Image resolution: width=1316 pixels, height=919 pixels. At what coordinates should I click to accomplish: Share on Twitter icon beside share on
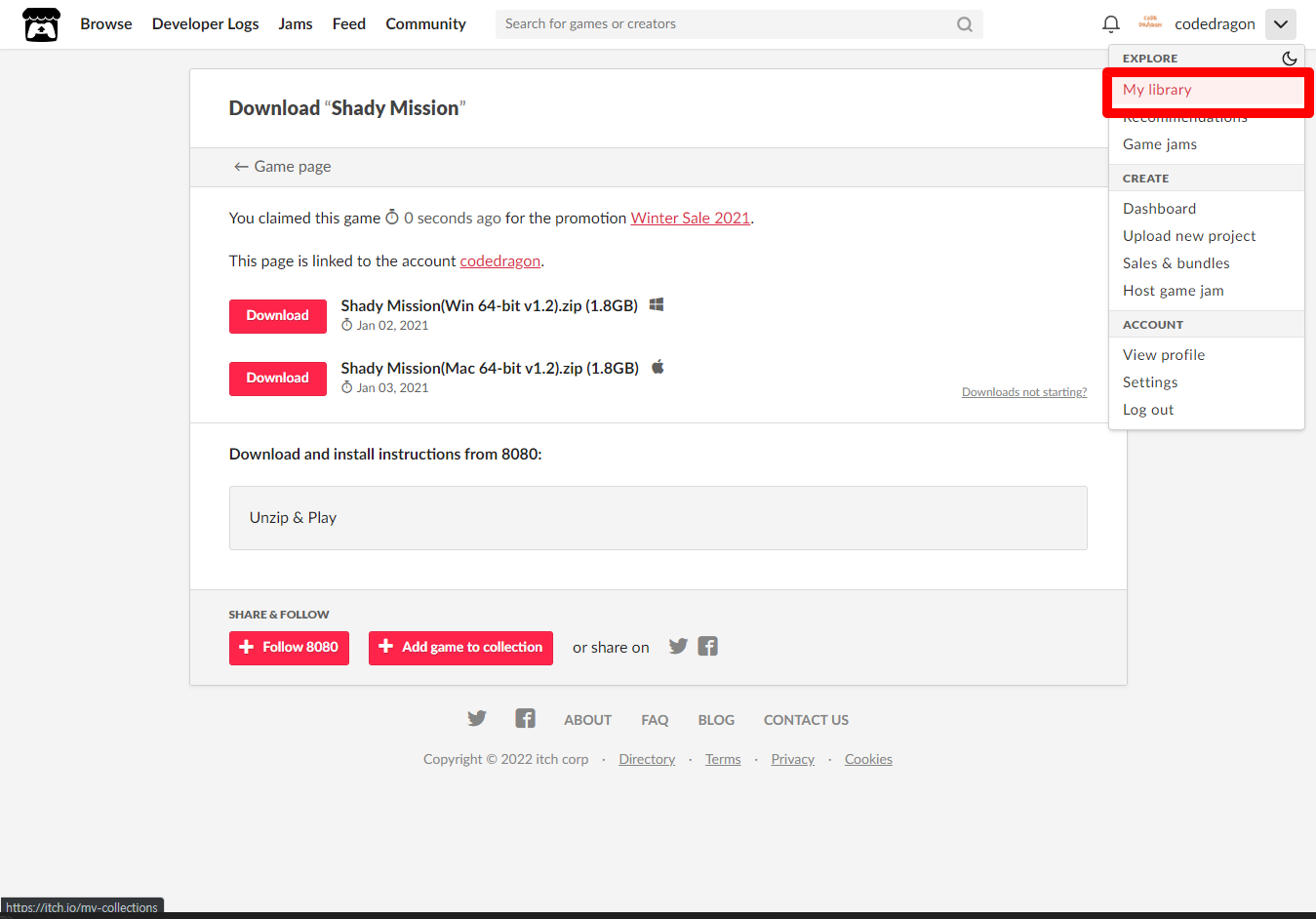click(x=679, y=646)
